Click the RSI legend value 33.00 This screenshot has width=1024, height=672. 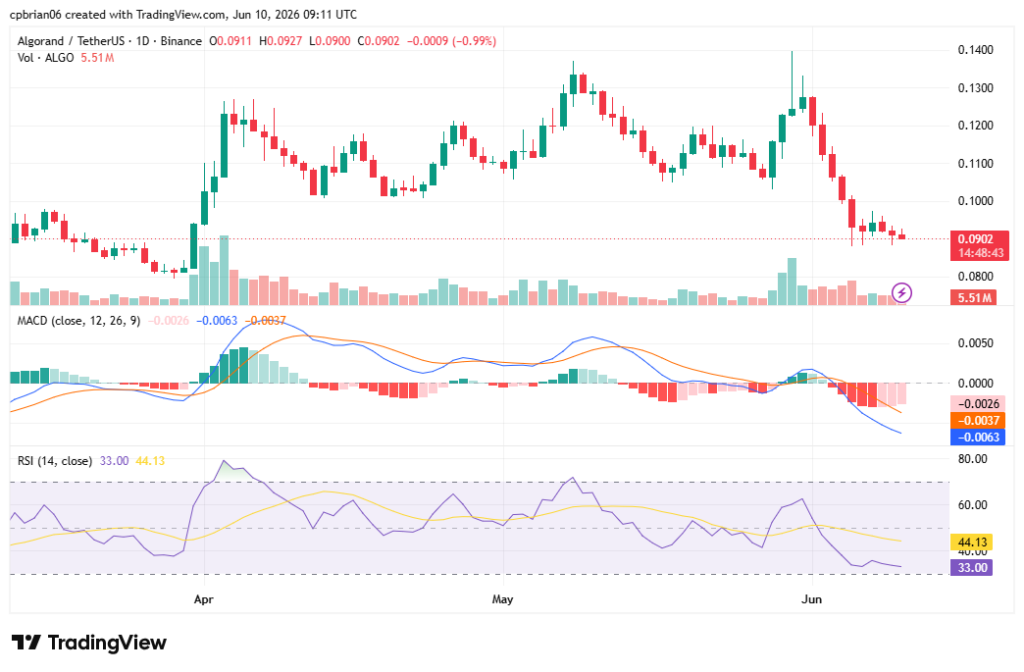pos(114,461)
